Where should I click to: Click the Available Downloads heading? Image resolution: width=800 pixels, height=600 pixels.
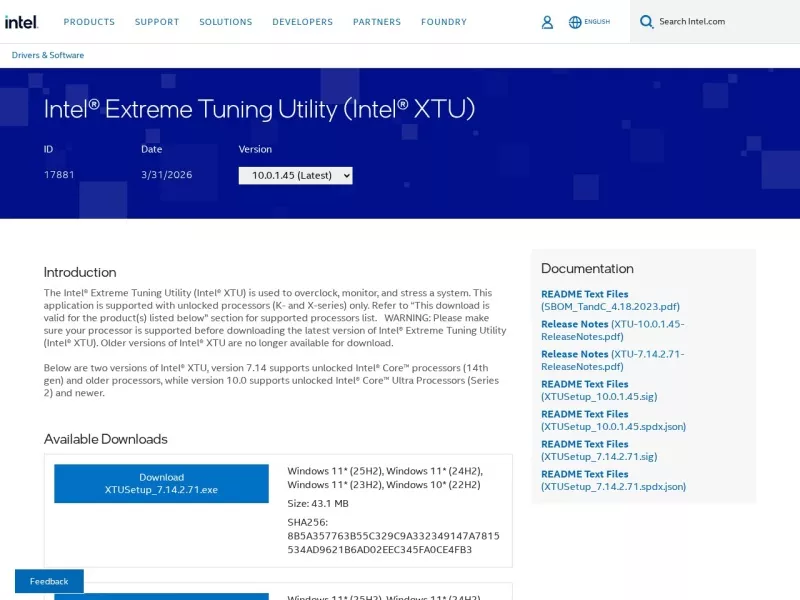click(106, 439)
